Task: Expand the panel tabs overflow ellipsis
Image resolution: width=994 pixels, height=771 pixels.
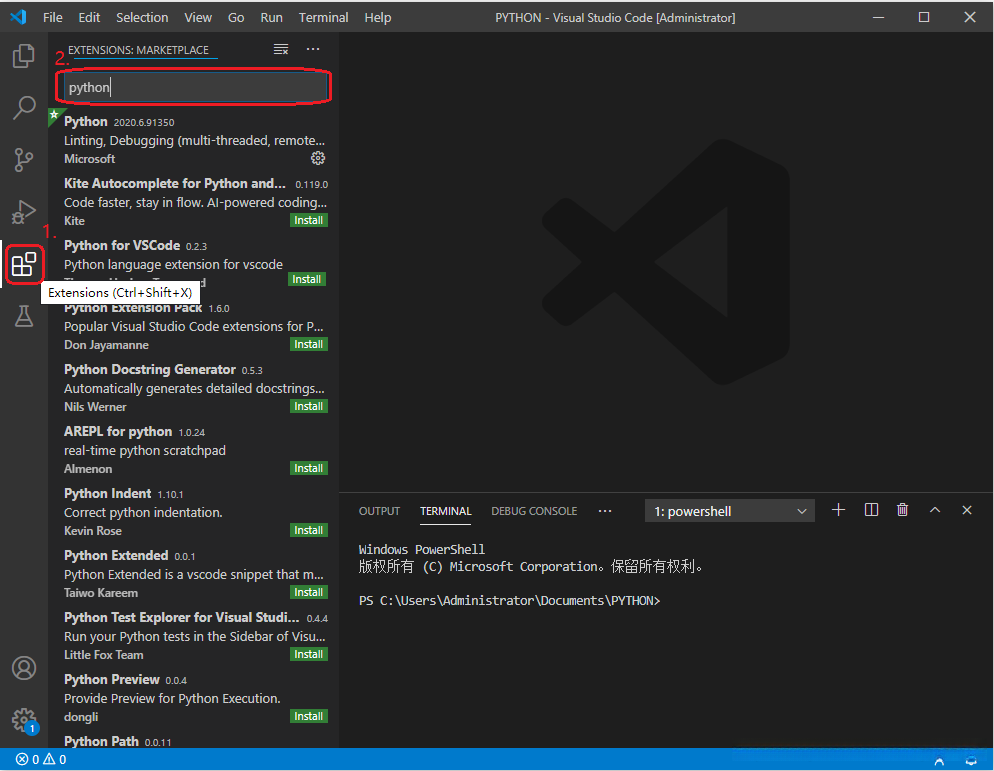Action: (x=605, y=511)
